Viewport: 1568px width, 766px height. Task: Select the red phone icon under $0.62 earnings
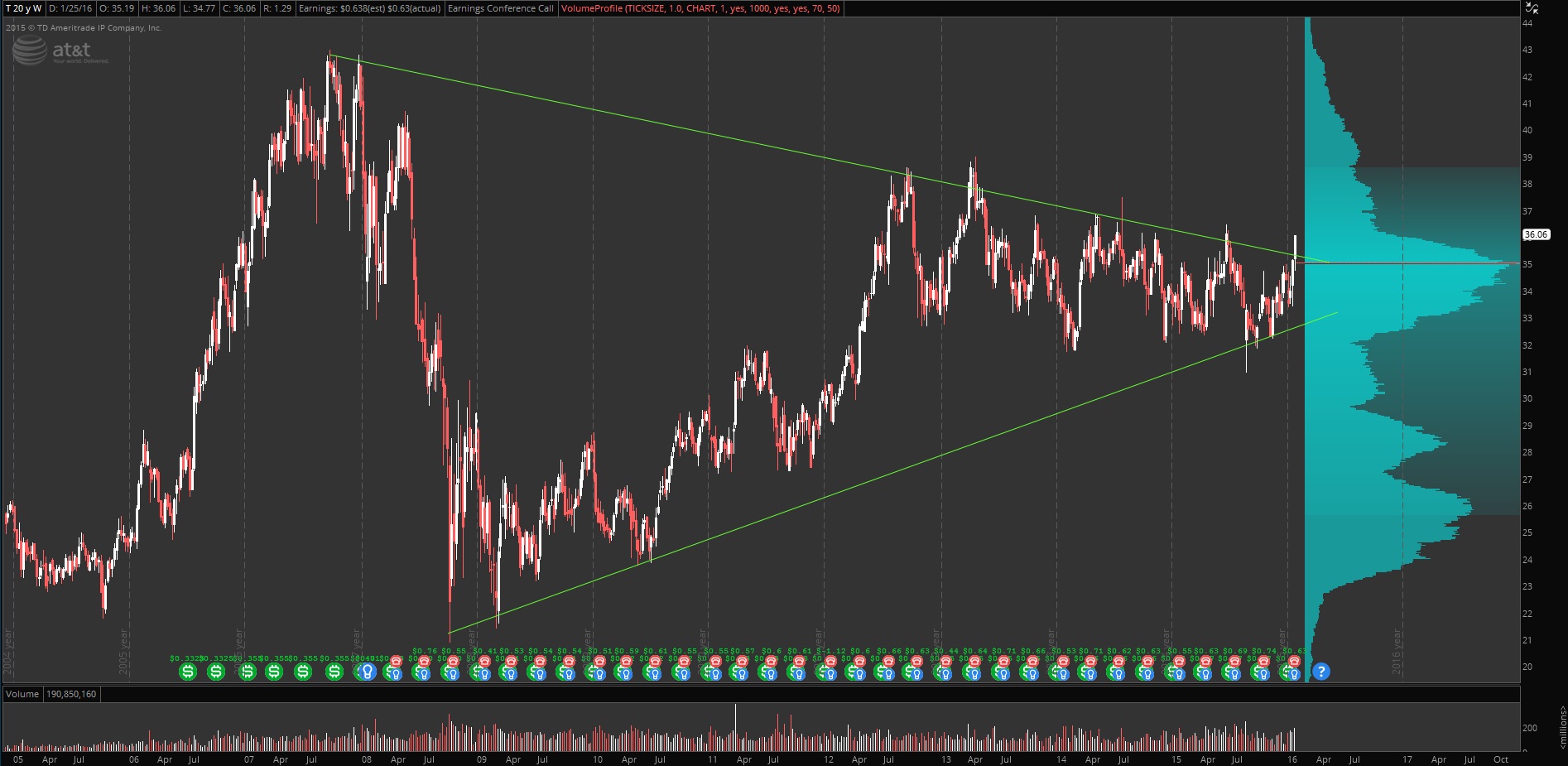coord(1118,662)
